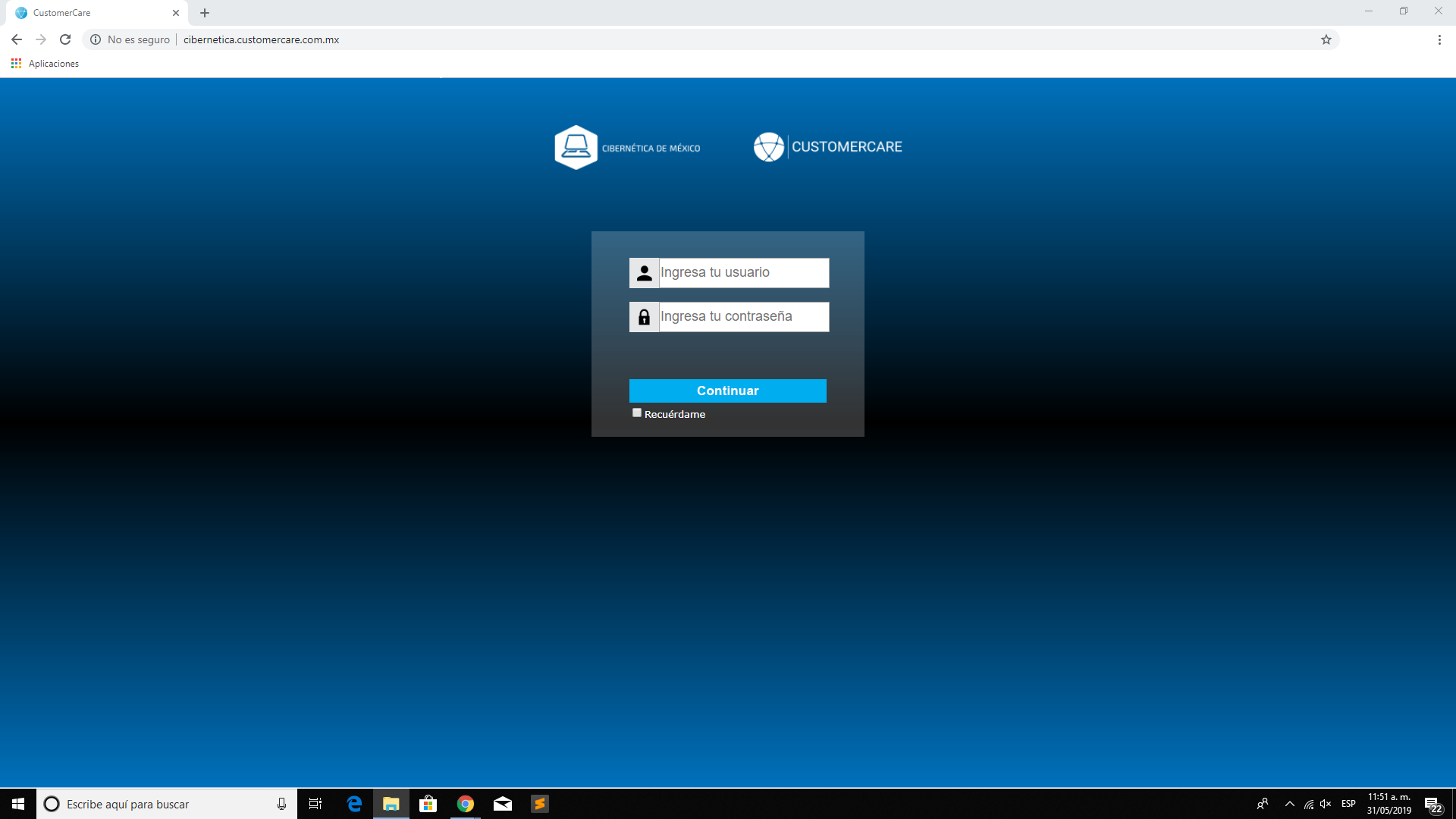1456x819 pixels.
Task: Open Sublime Text from the taskbar
Action: coord(540,804)
